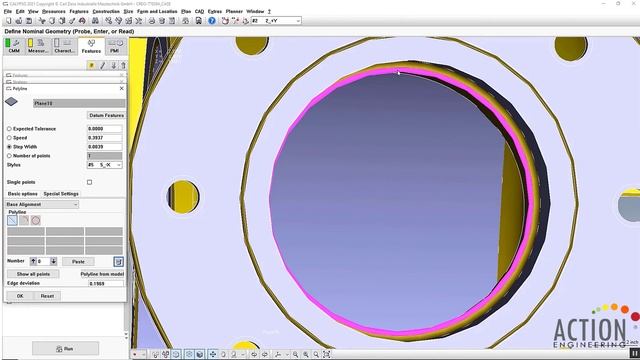Click the move-down arrow in feature list bar
Viewport: 640px width, 360px height.
point(113,65)
